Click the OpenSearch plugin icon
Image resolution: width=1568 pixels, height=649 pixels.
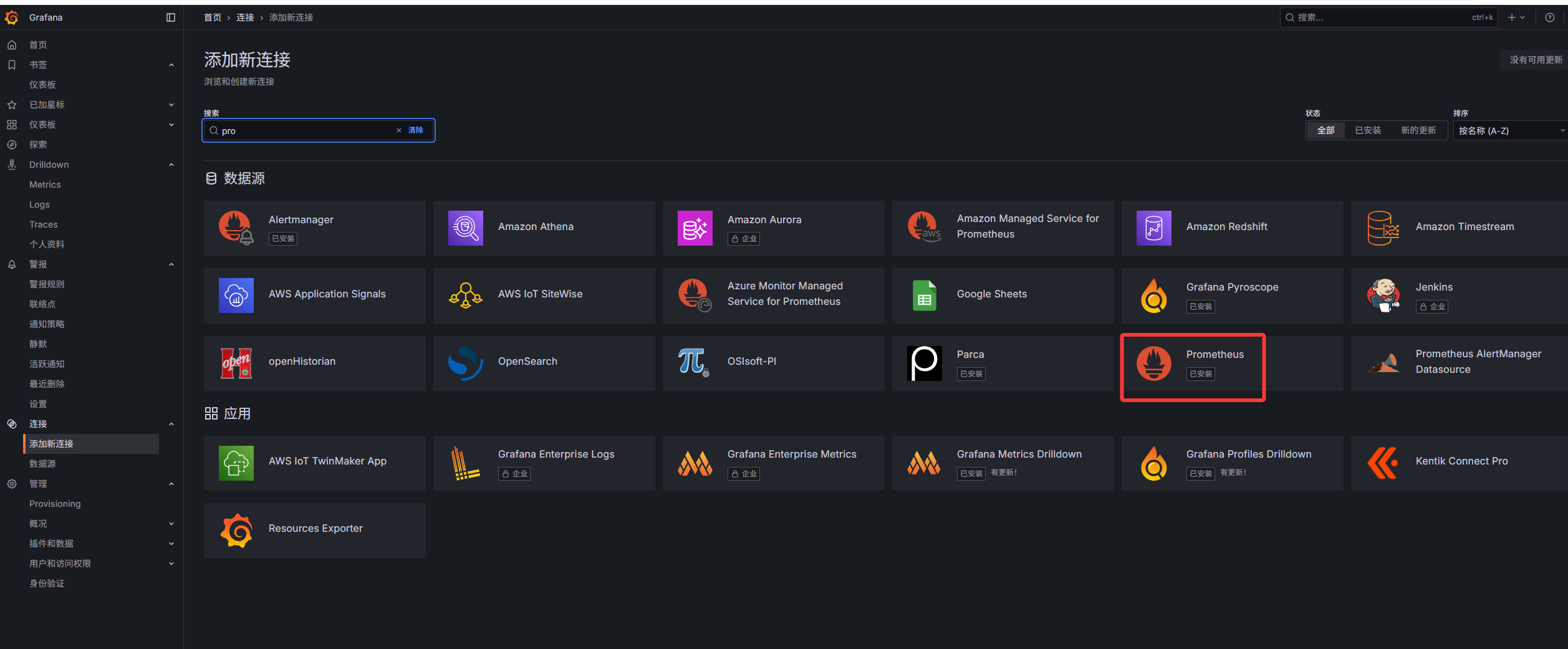[x=466, y=363]
